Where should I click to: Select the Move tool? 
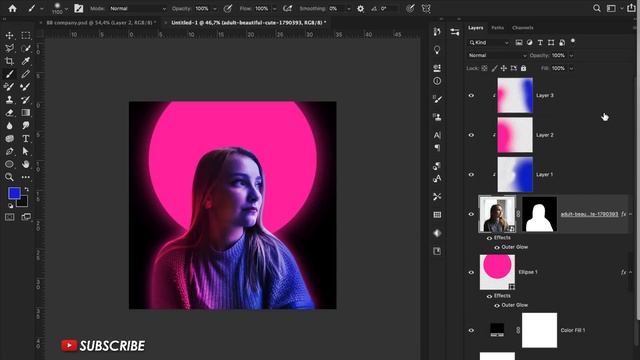(9, 36)
